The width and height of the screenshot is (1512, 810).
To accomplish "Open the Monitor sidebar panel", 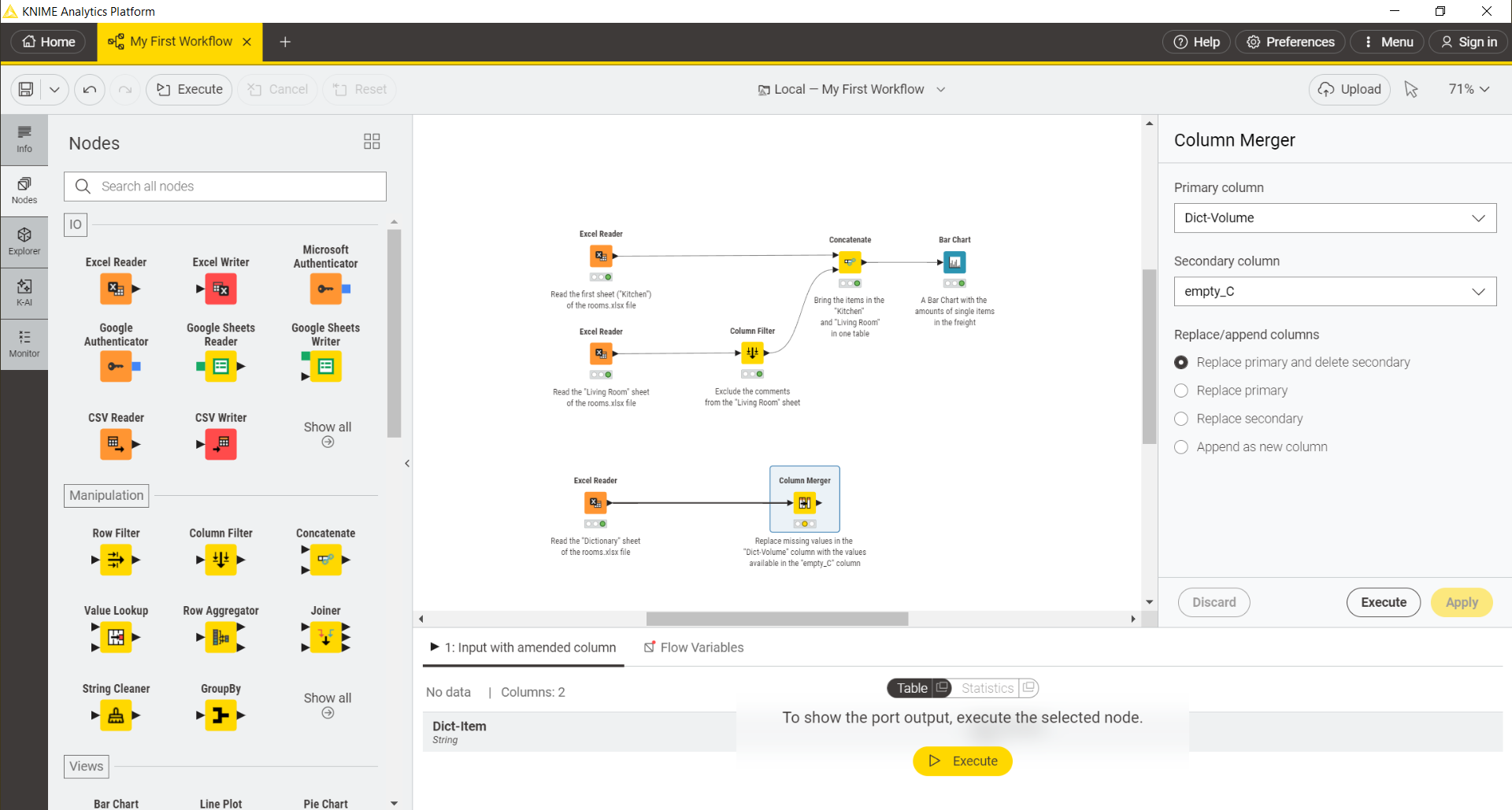I will [x=24, y=344].
